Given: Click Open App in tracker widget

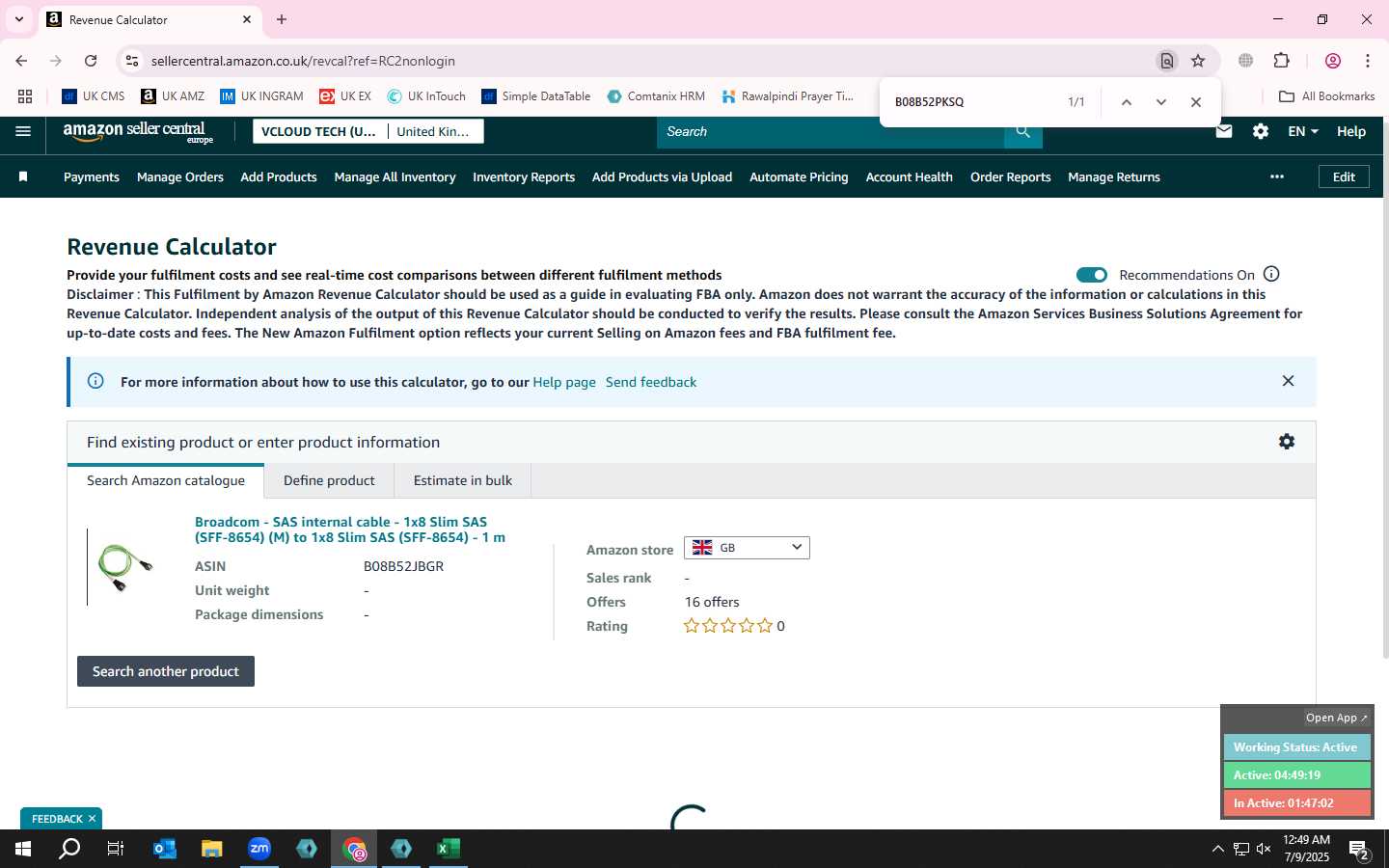Looking at the screenshot, I should click(1336, 718).
